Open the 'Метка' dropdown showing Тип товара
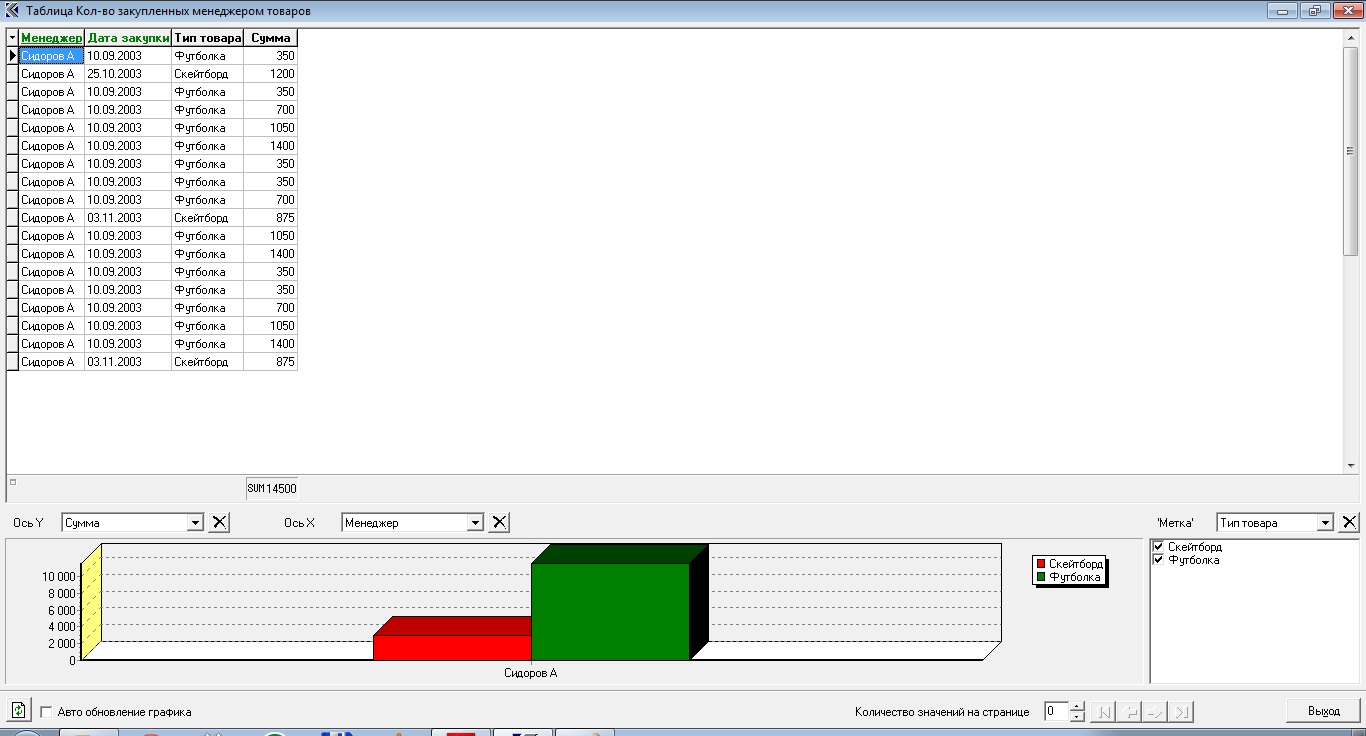The image size is (1366, 736). pyautogui.click(x=1325, y=522)
